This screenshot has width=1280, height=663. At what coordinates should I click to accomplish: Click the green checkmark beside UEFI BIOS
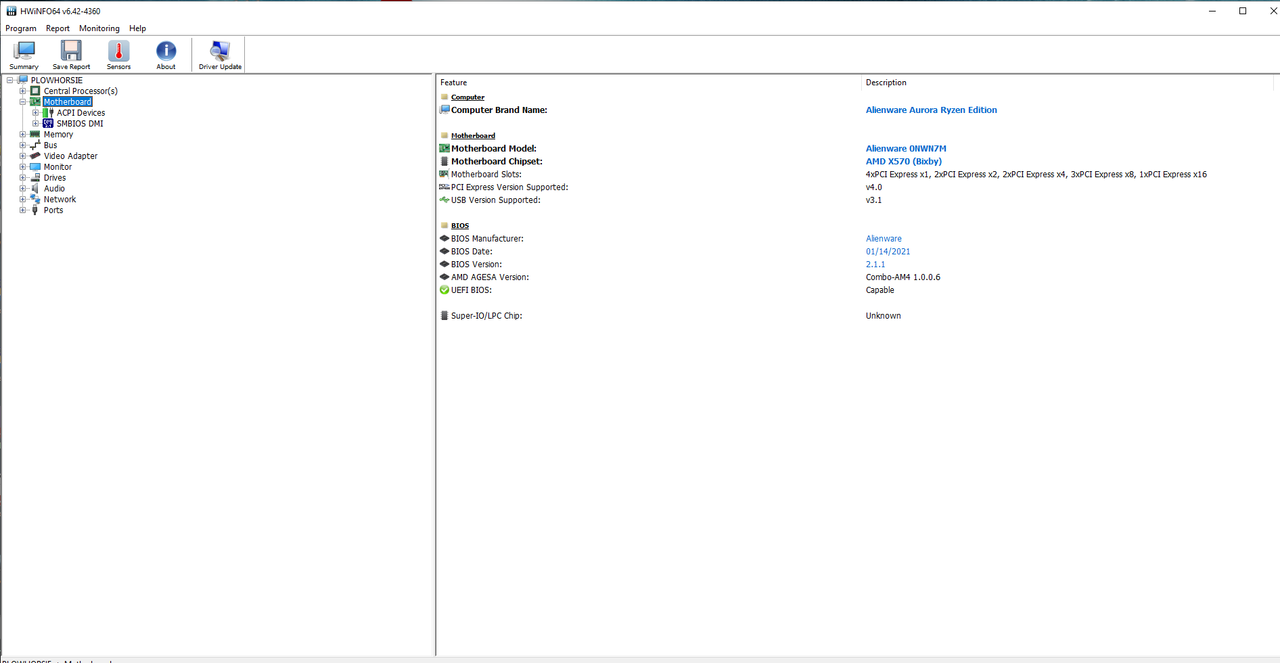pos(444,290)
